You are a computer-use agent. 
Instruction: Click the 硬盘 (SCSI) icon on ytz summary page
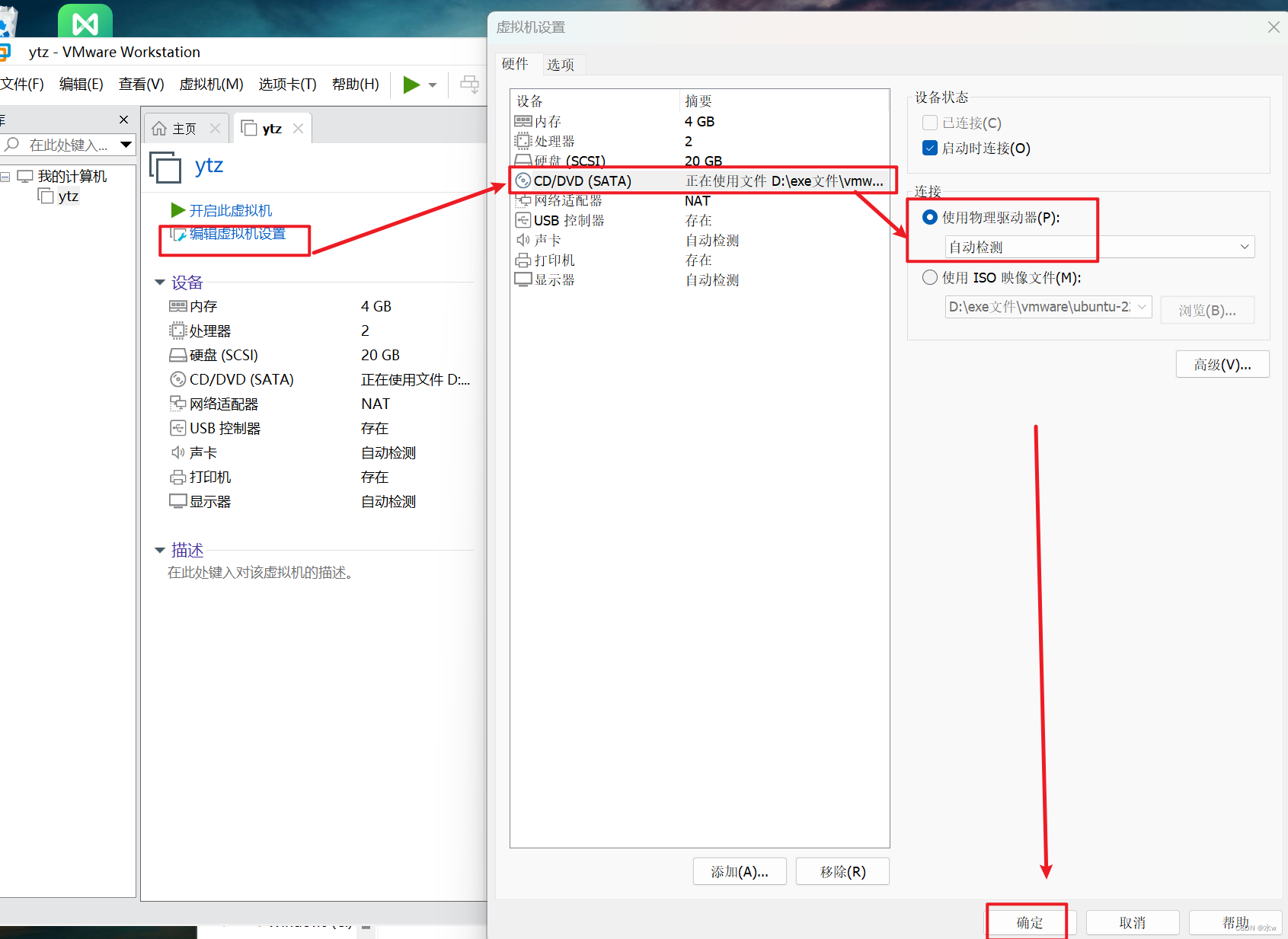coord(177,355)
